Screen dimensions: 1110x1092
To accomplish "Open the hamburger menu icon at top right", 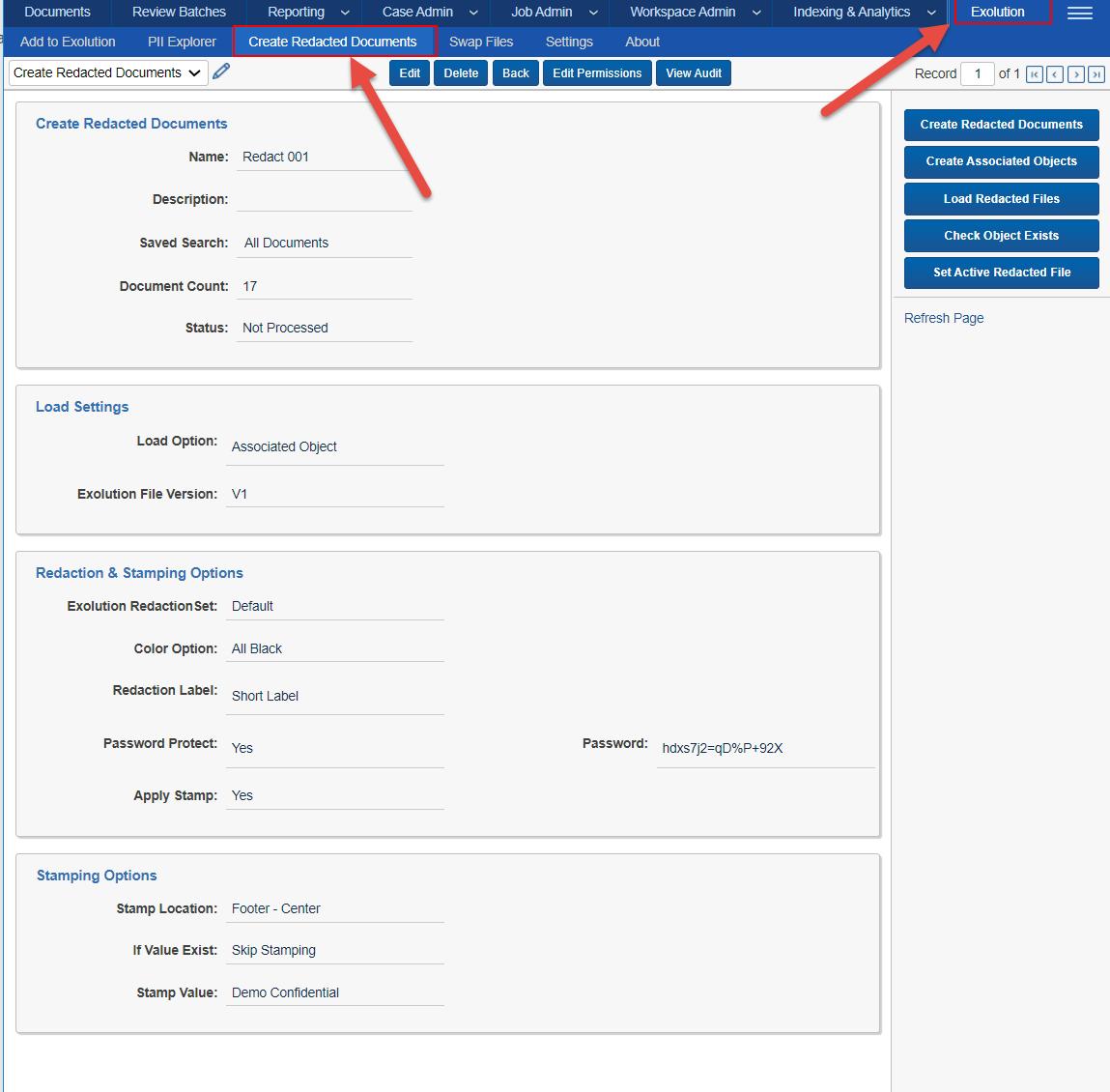I will coord(1079,13).
